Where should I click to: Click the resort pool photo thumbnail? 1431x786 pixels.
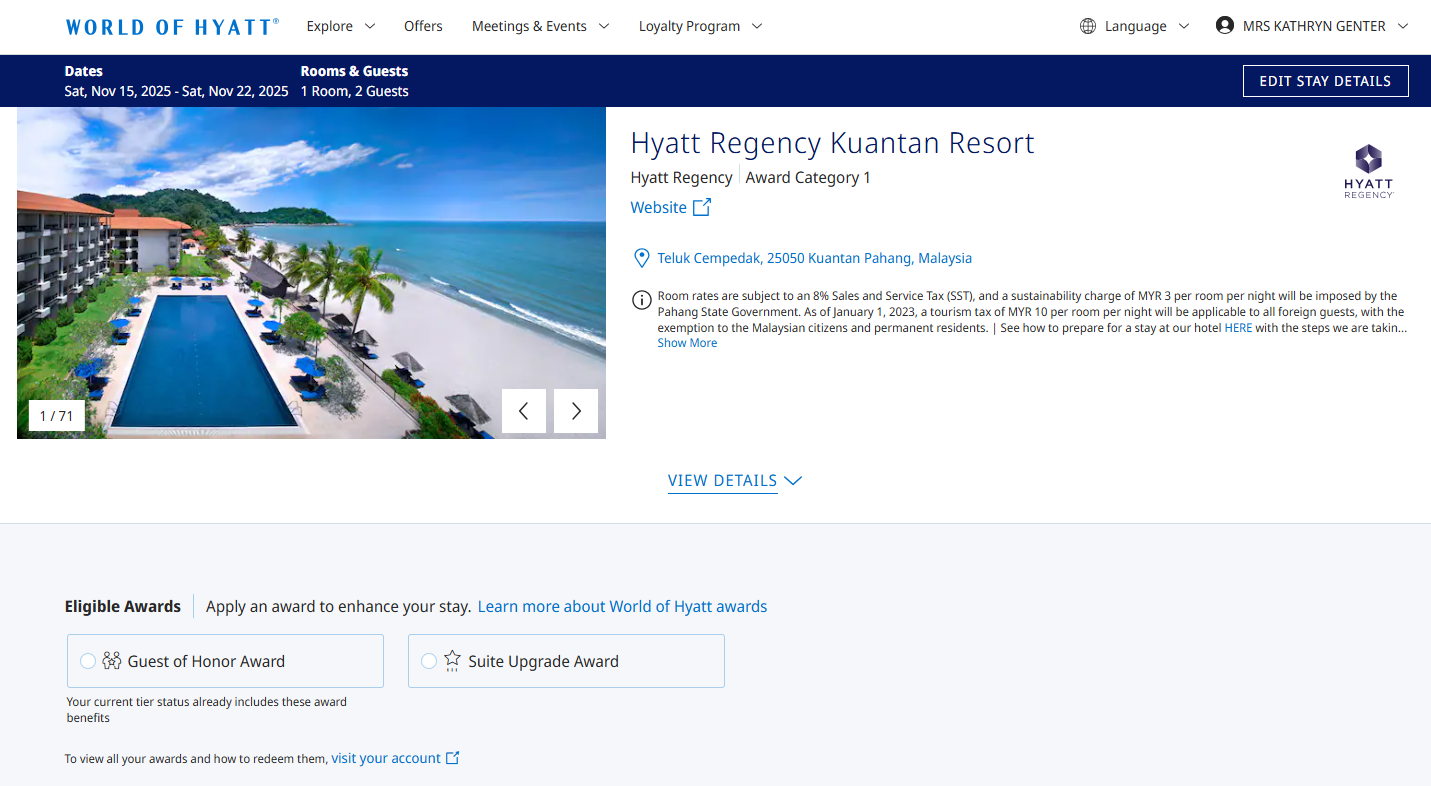[310, 272]
